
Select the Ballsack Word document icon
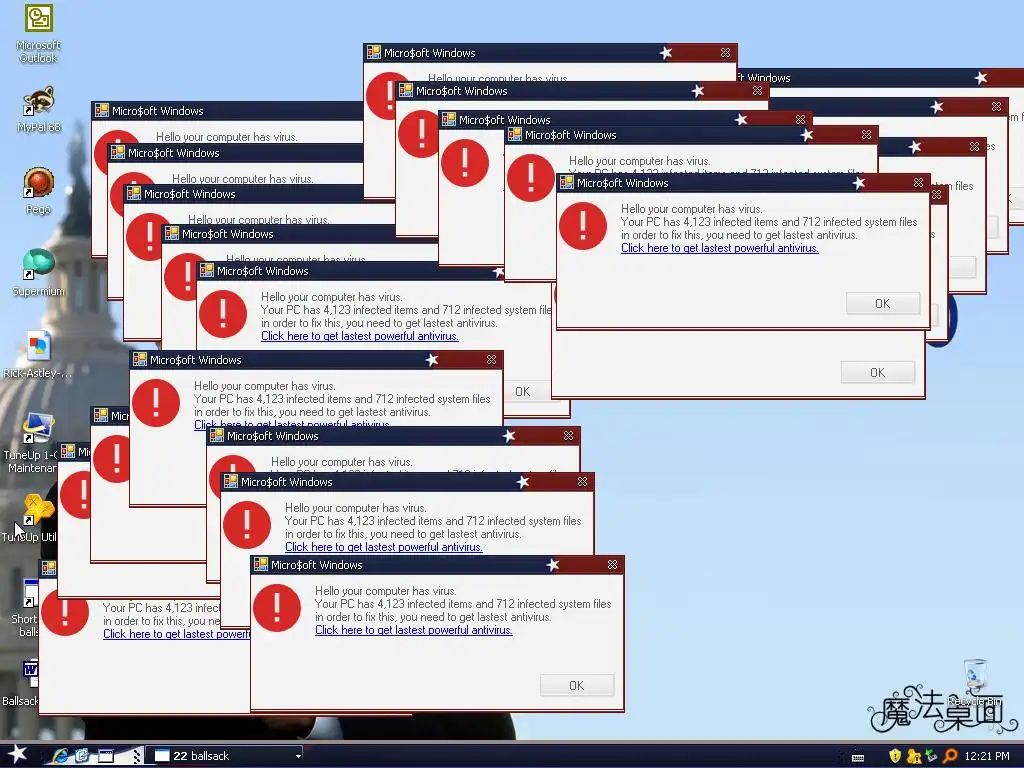pos(30,674)
